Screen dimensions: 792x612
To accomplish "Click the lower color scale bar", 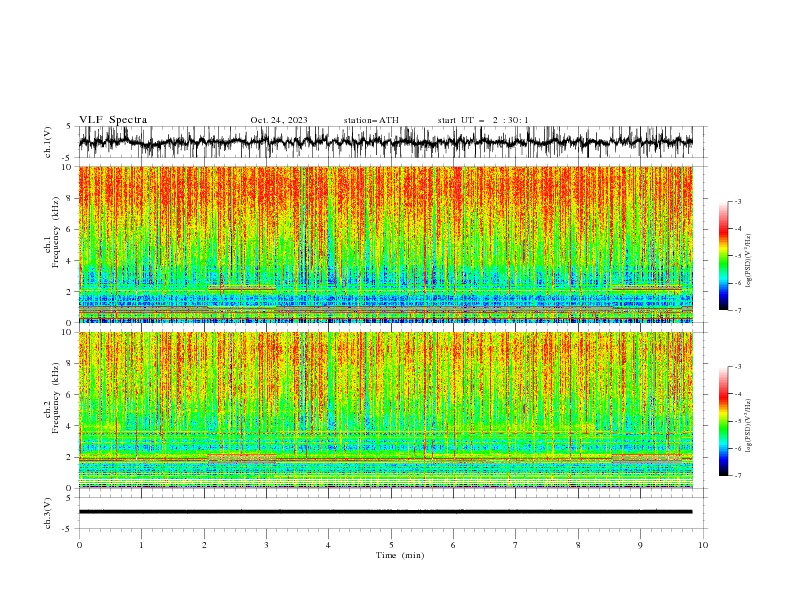I will click(723, 421).
